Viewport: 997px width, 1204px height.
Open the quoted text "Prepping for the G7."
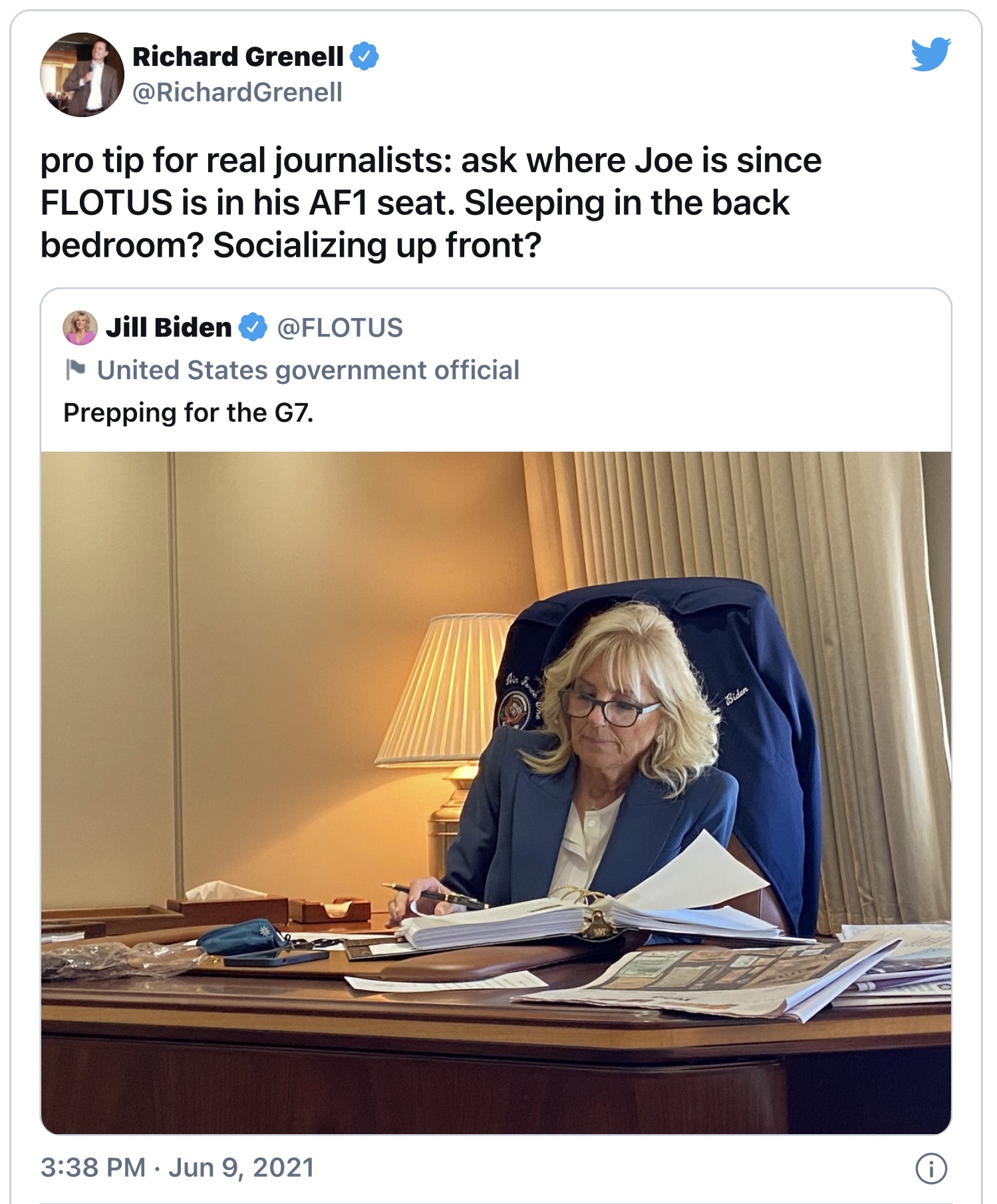coord(188,412)
